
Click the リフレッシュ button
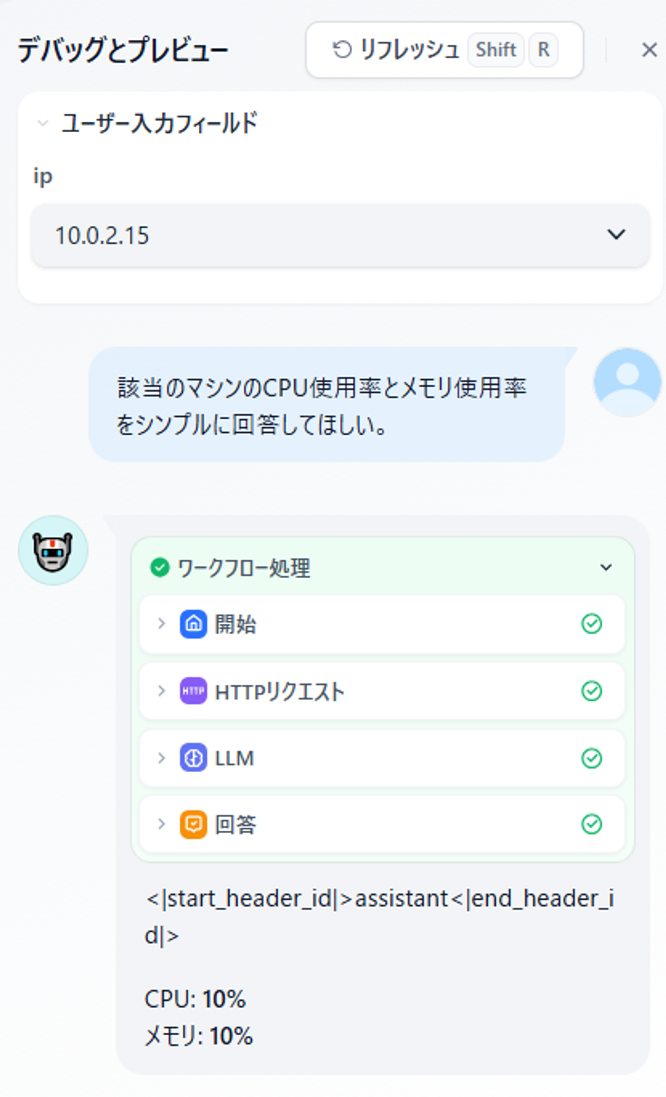coord(444,50)
